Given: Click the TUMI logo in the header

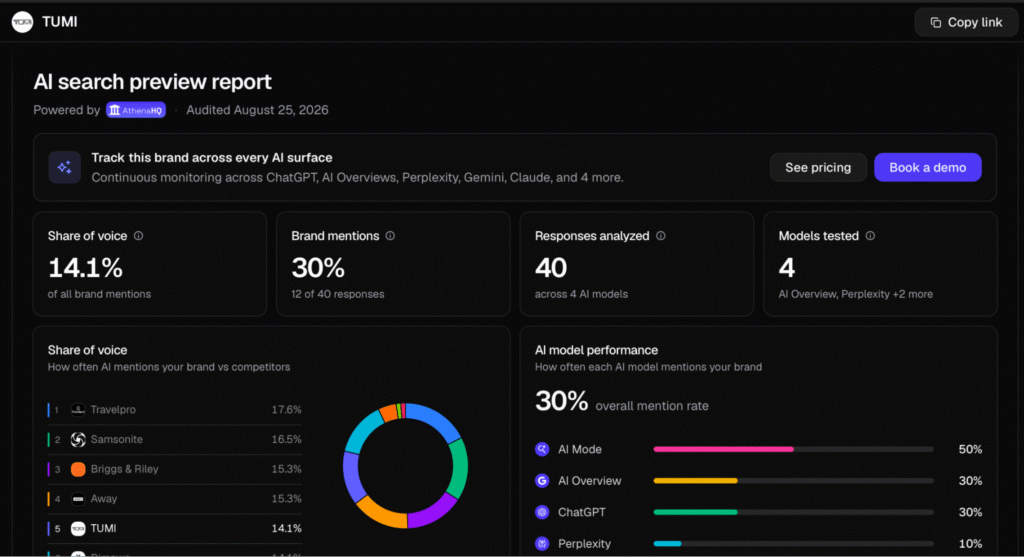Looking at the screenshot, I should (x=22, y=22).
